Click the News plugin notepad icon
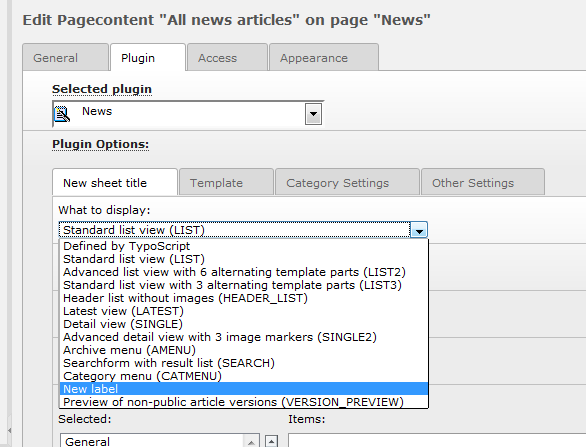586x447 pixels. pyautogui.click(x=62, y=114)
